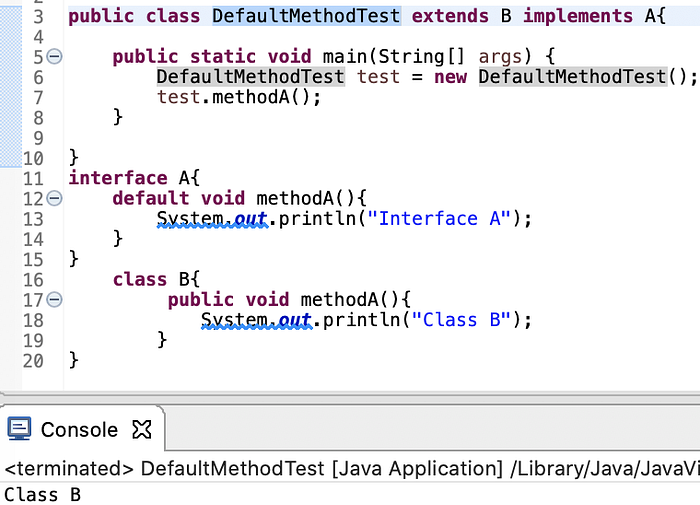700x505 pixels.
Task: Click the closing brace on line 20
Action: (x=74, y=360)
